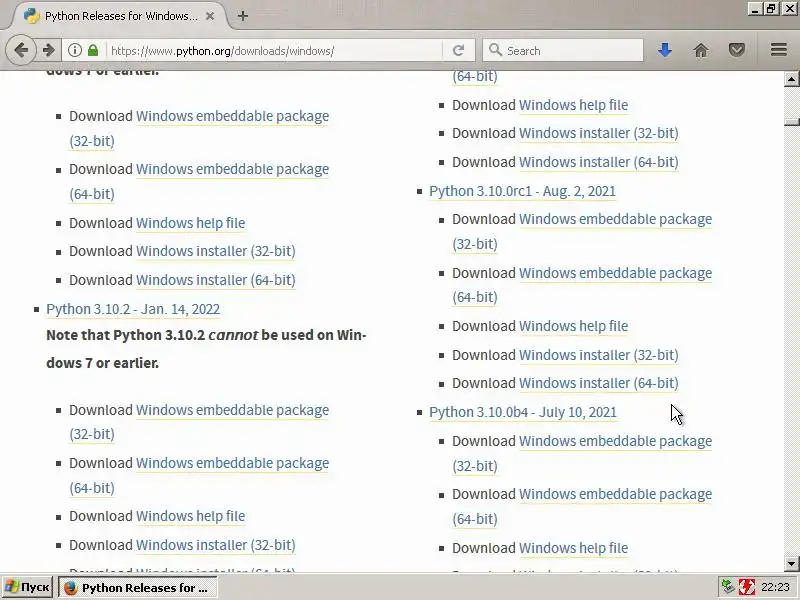Download the 3.10.0rc1 embeddable package (32-bit)
The image size is (800, 600).
click(615, 219)
